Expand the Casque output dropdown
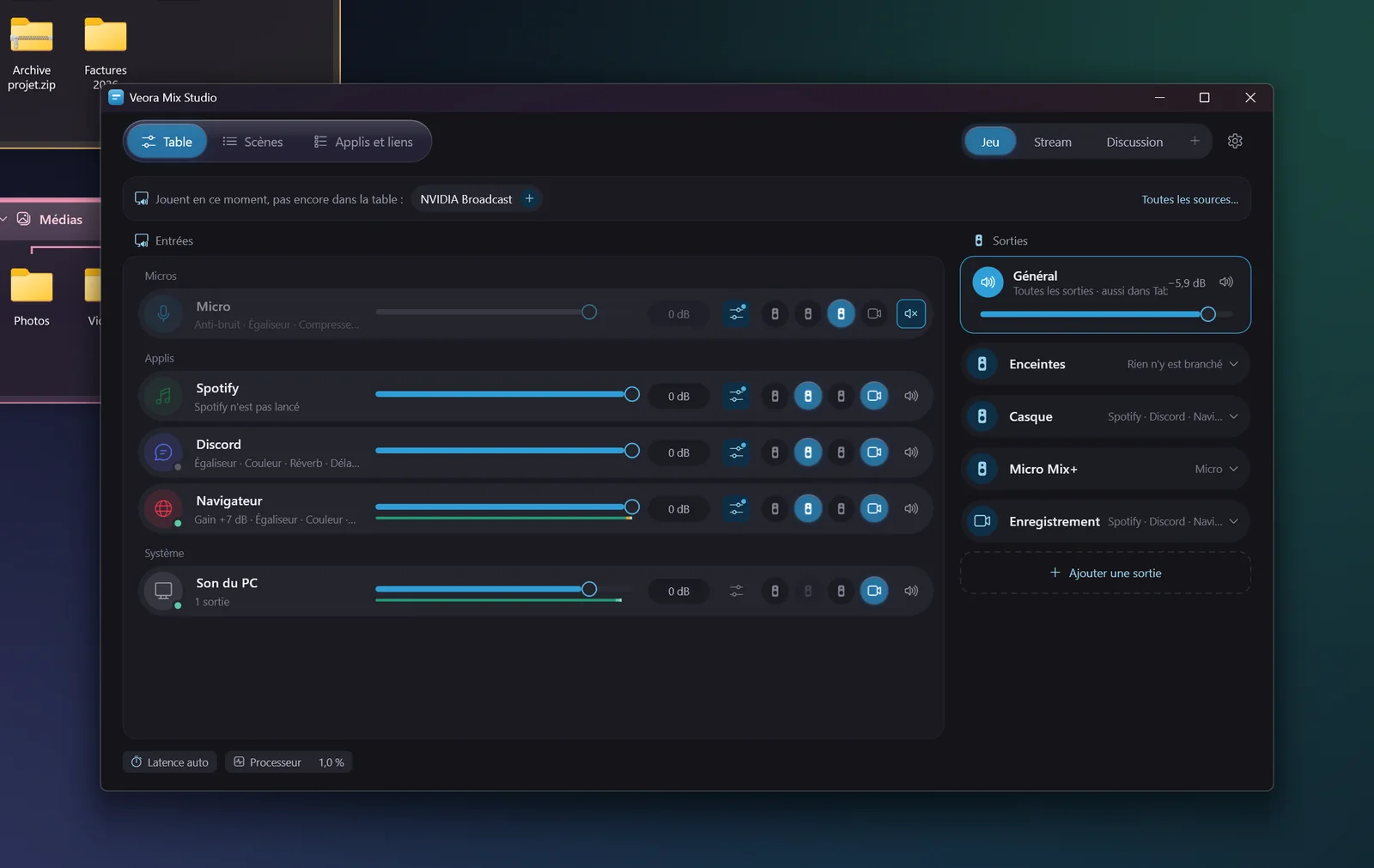 (1234, 416)
